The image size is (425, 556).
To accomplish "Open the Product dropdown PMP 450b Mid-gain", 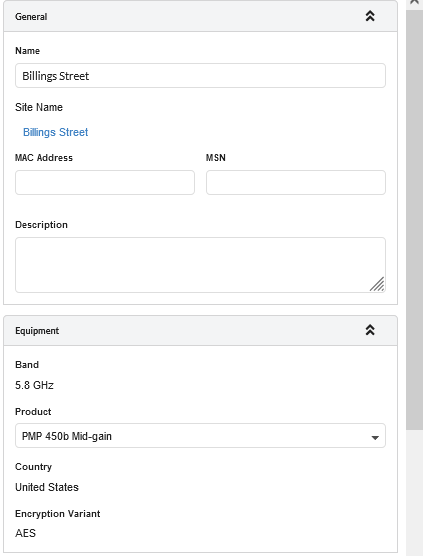I will tap(200, 435).
